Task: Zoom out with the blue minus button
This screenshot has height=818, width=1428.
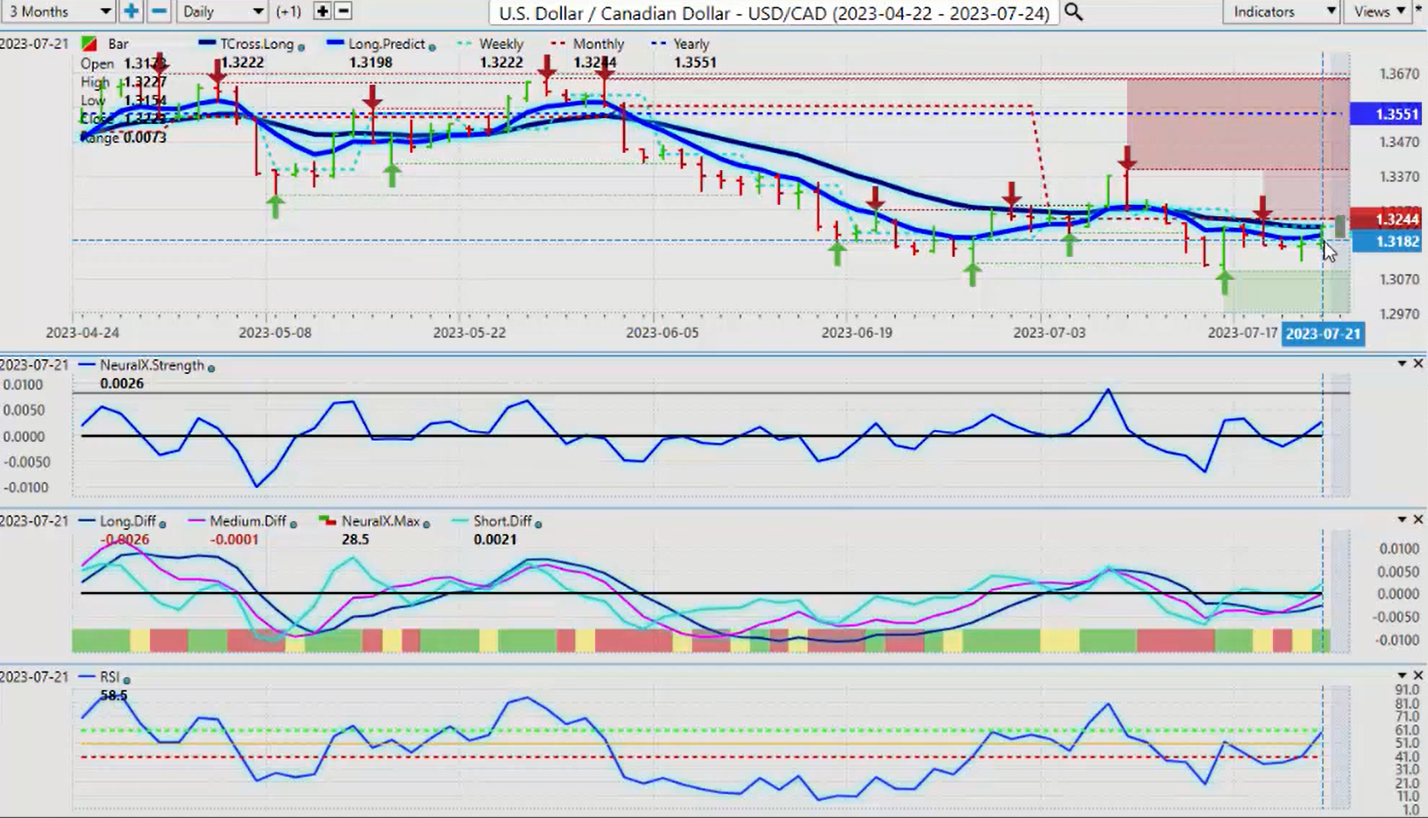Action: tap(158, 11)
